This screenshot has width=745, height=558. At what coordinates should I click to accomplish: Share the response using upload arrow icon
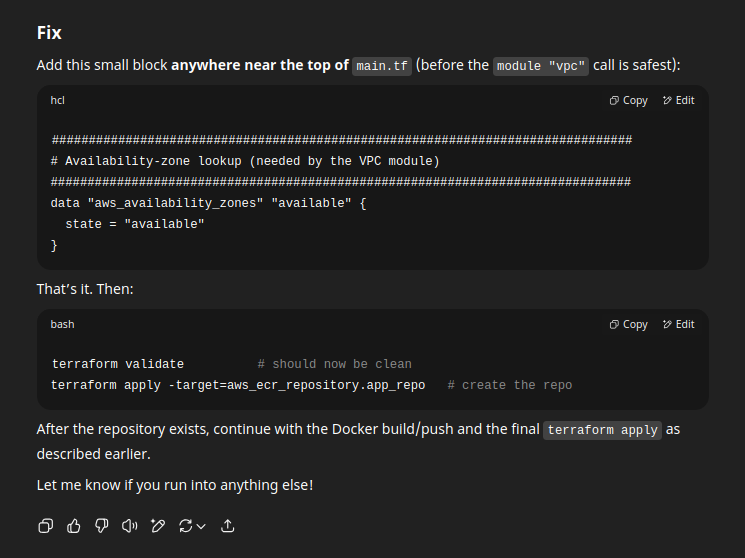pyautogui.click(x=228, y=526)
